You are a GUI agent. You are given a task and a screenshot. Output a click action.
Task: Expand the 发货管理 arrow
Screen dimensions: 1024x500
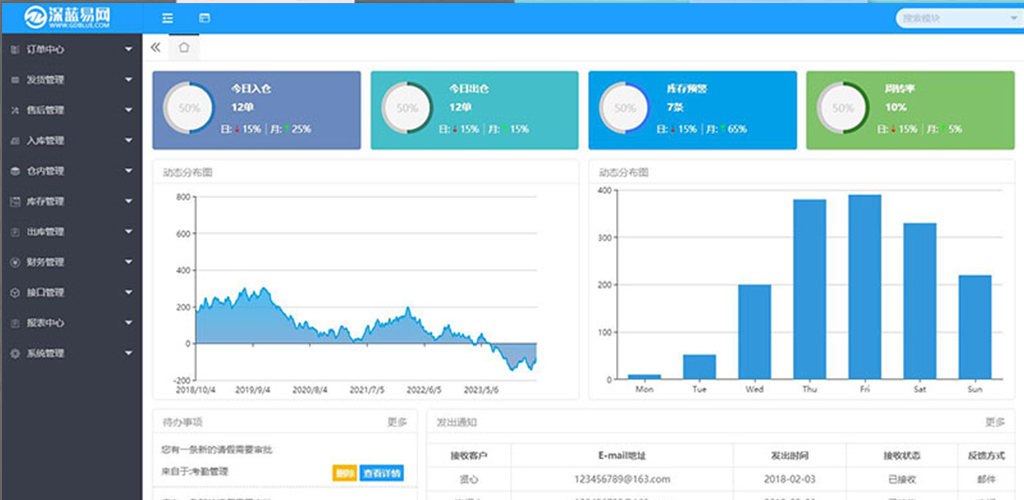click(x=129, y=80)
